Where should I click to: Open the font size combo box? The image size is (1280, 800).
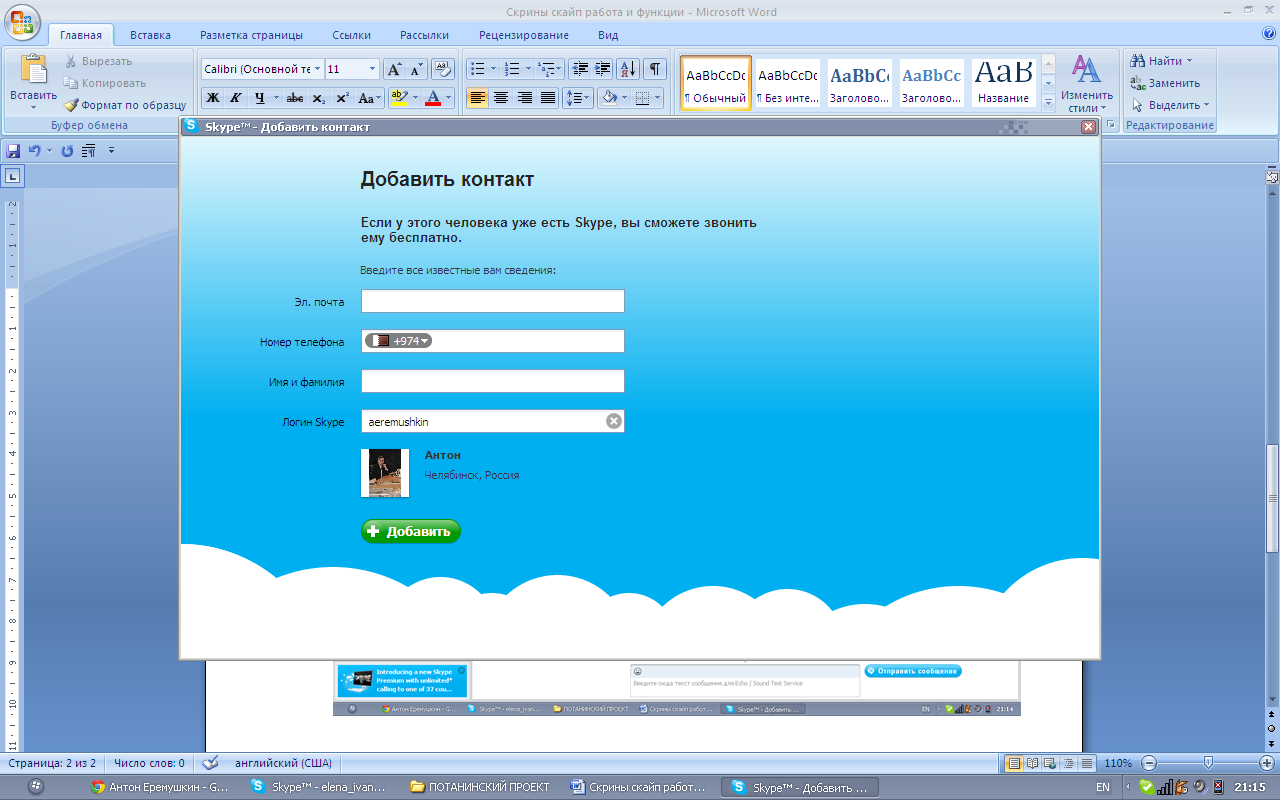tap(352, 69)
